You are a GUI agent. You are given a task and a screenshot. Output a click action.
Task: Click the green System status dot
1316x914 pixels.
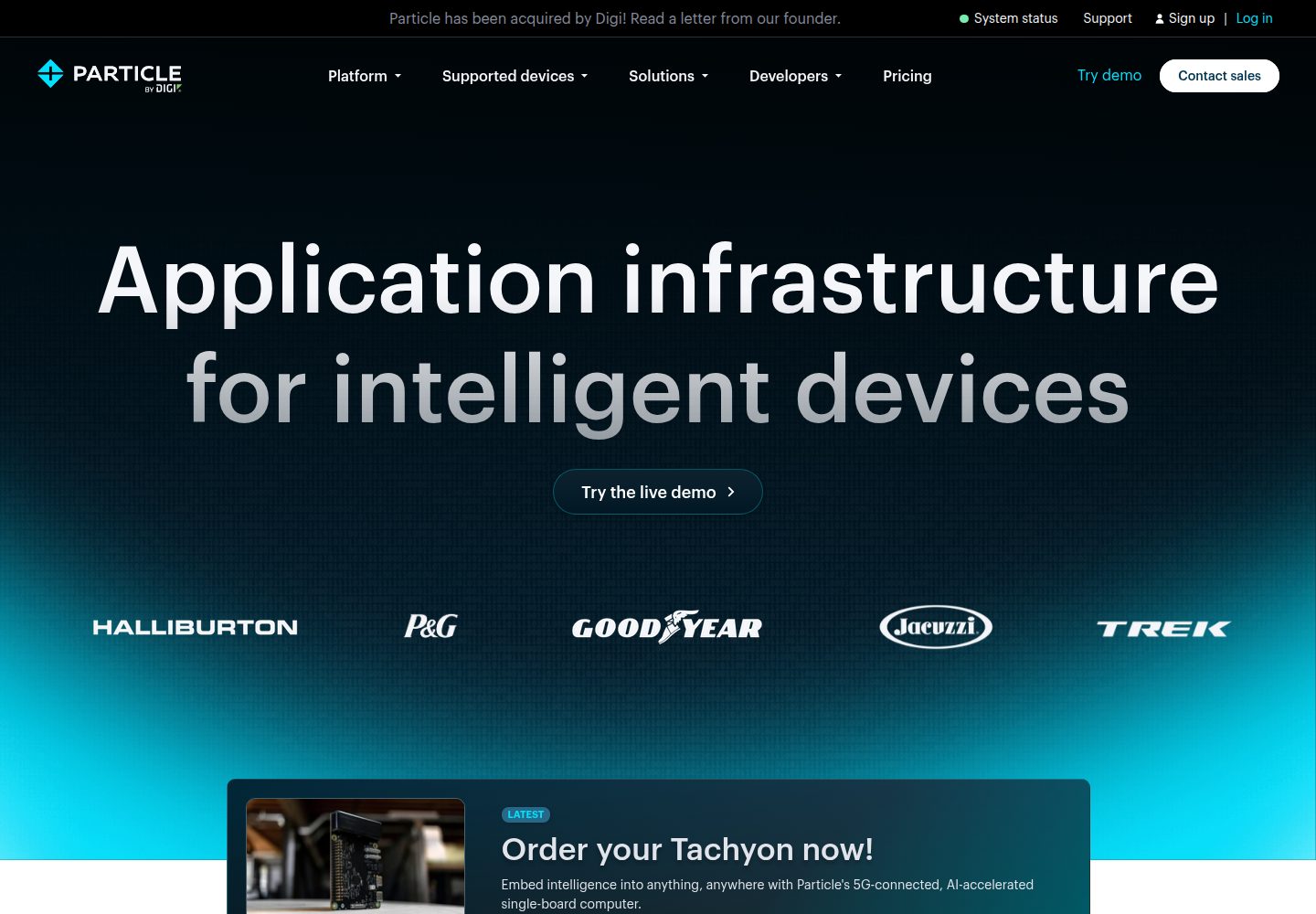pos(963,18)
